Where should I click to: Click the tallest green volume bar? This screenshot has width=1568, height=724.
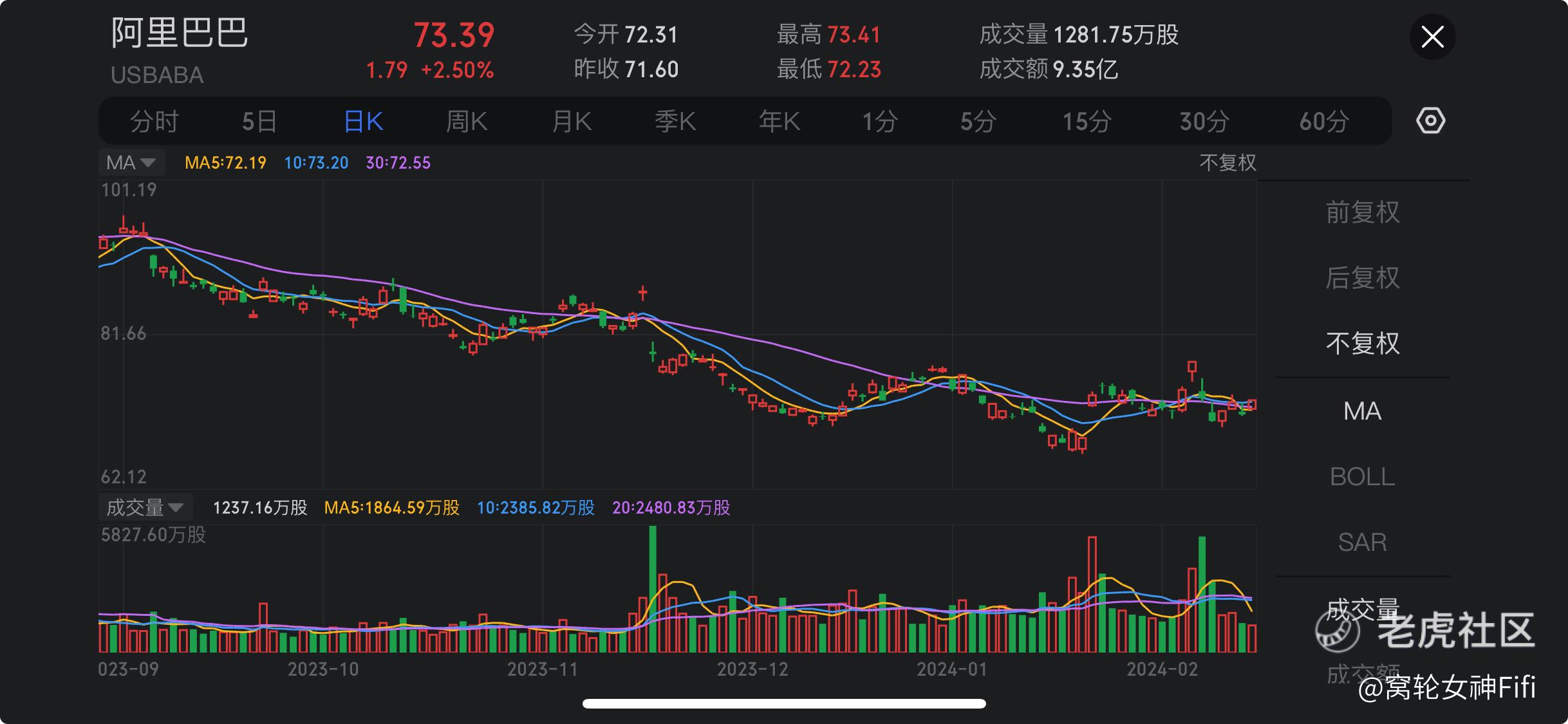coord(653,589)
